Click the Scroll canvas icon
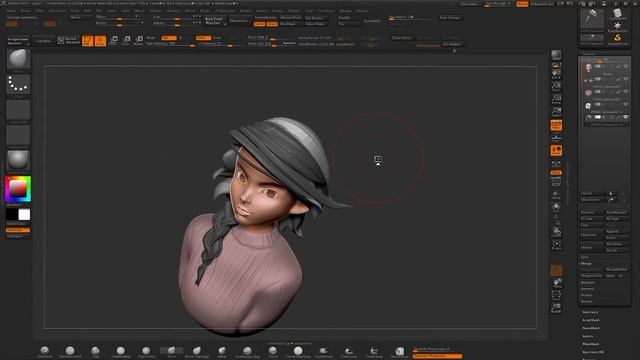640x360 pixels. pos(556,74)
